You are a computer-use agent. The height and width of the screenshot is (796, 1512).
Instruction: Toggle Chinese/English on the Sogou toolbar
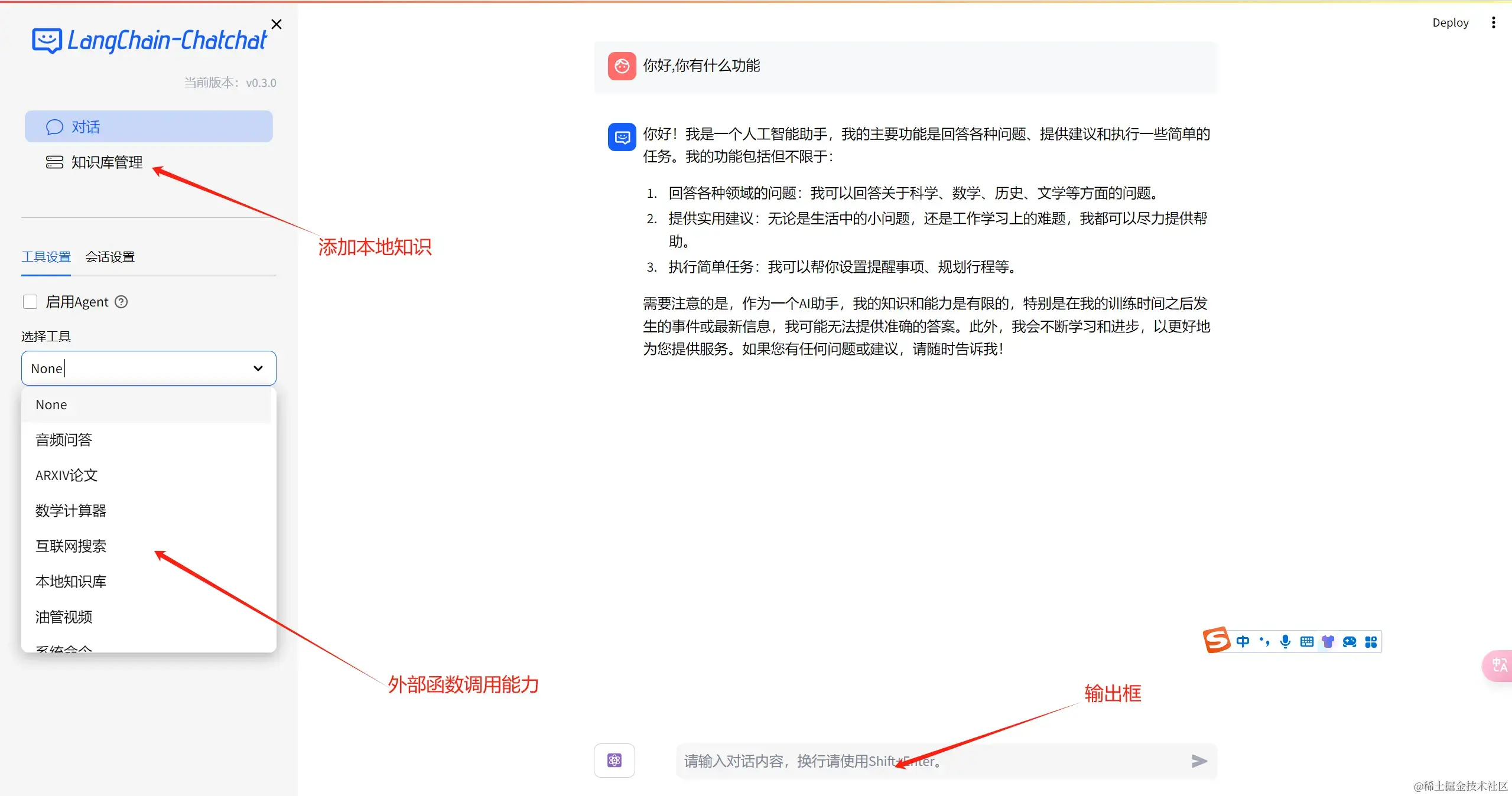[1244, 641]
